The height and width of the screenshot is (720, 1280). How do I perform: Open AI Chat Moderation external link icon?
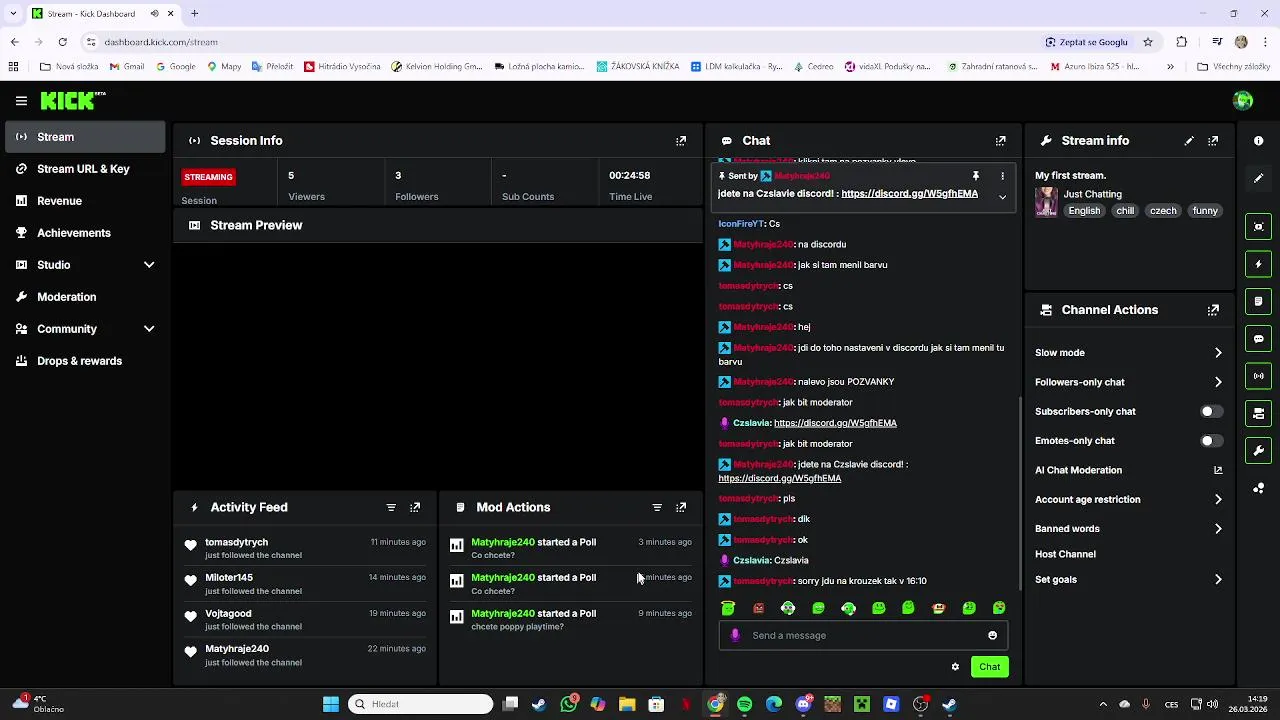click(1218, 470)
